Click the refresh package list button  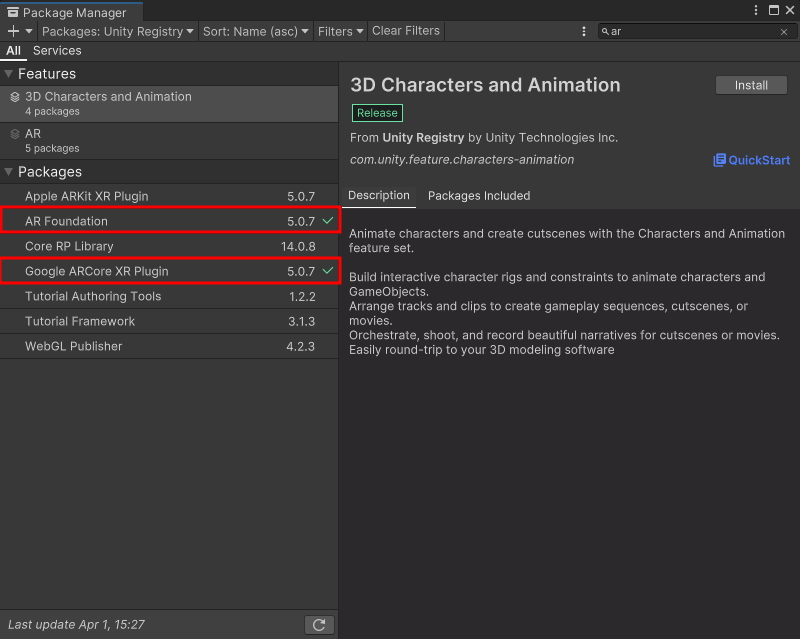click(x=319, y=625)
